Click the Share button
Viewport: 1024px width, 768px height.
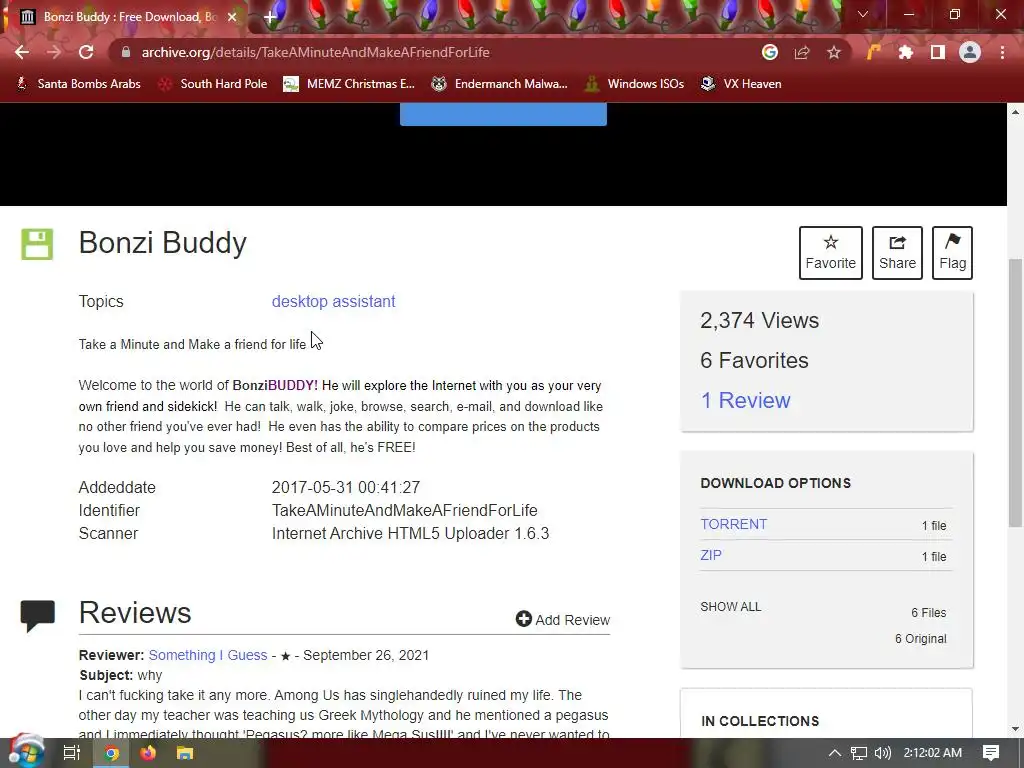[897, 253]
